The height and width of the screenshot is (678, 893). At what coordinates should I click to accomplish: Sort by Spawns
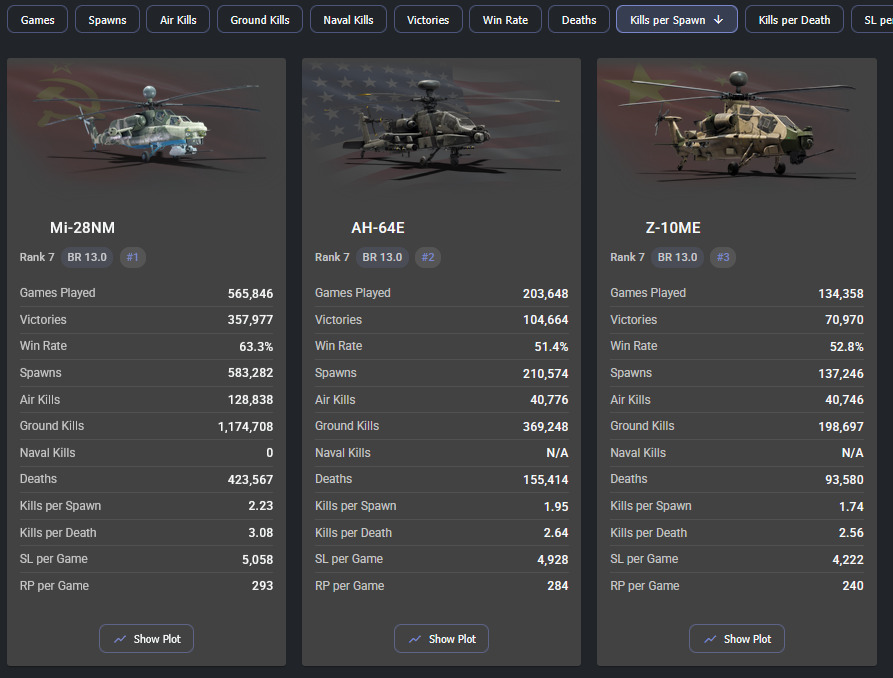(107, 20)
